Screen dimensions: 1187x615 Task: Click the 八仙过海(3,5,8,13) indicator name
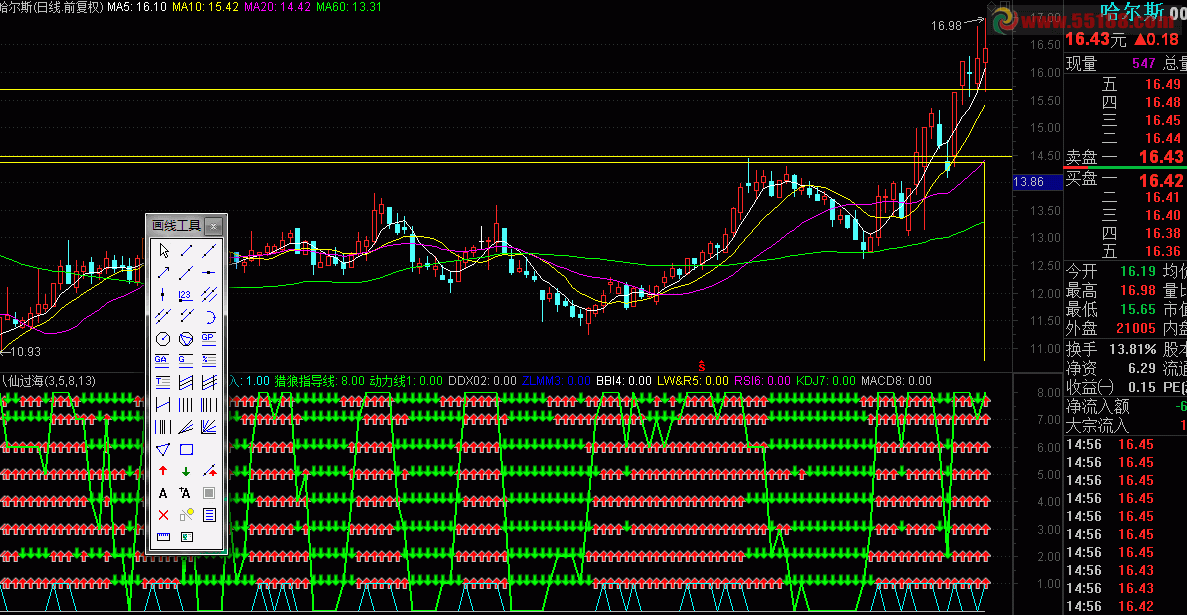[x=48, y=380]
